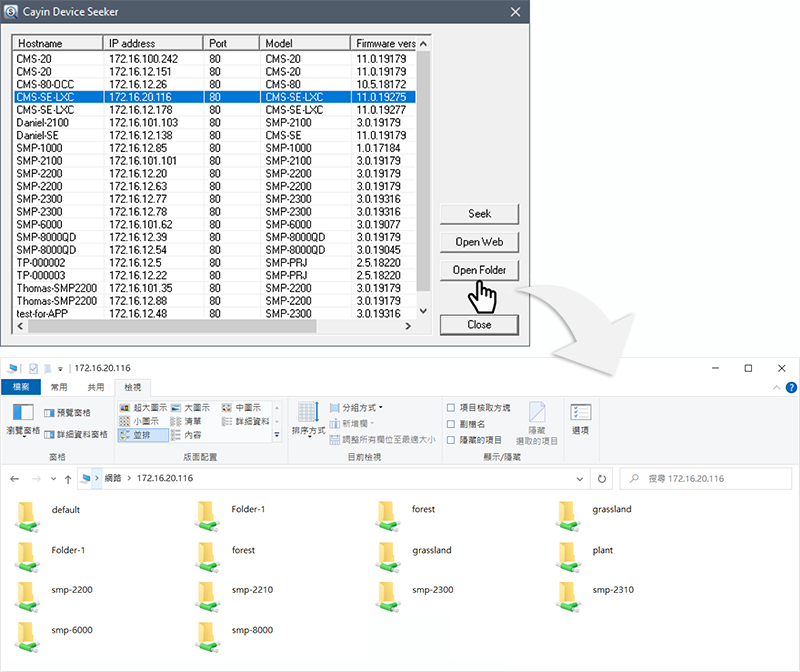This screenshot has width=800, height=672.
Task: Select the CMS-80-OCC device row
Action: tap(215, 85)
